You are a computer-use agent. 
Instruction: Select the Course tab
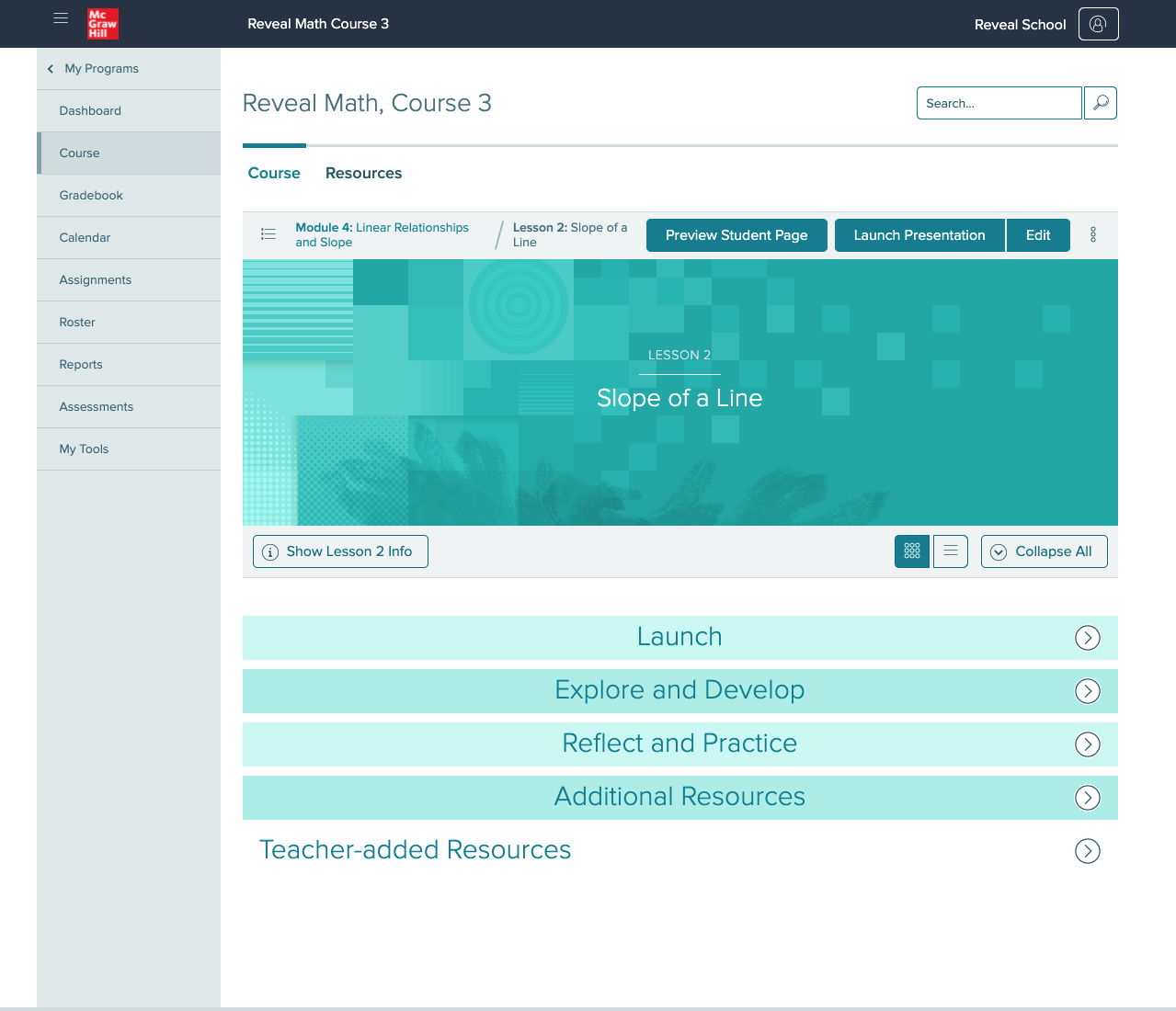click(x=274, y=173)
